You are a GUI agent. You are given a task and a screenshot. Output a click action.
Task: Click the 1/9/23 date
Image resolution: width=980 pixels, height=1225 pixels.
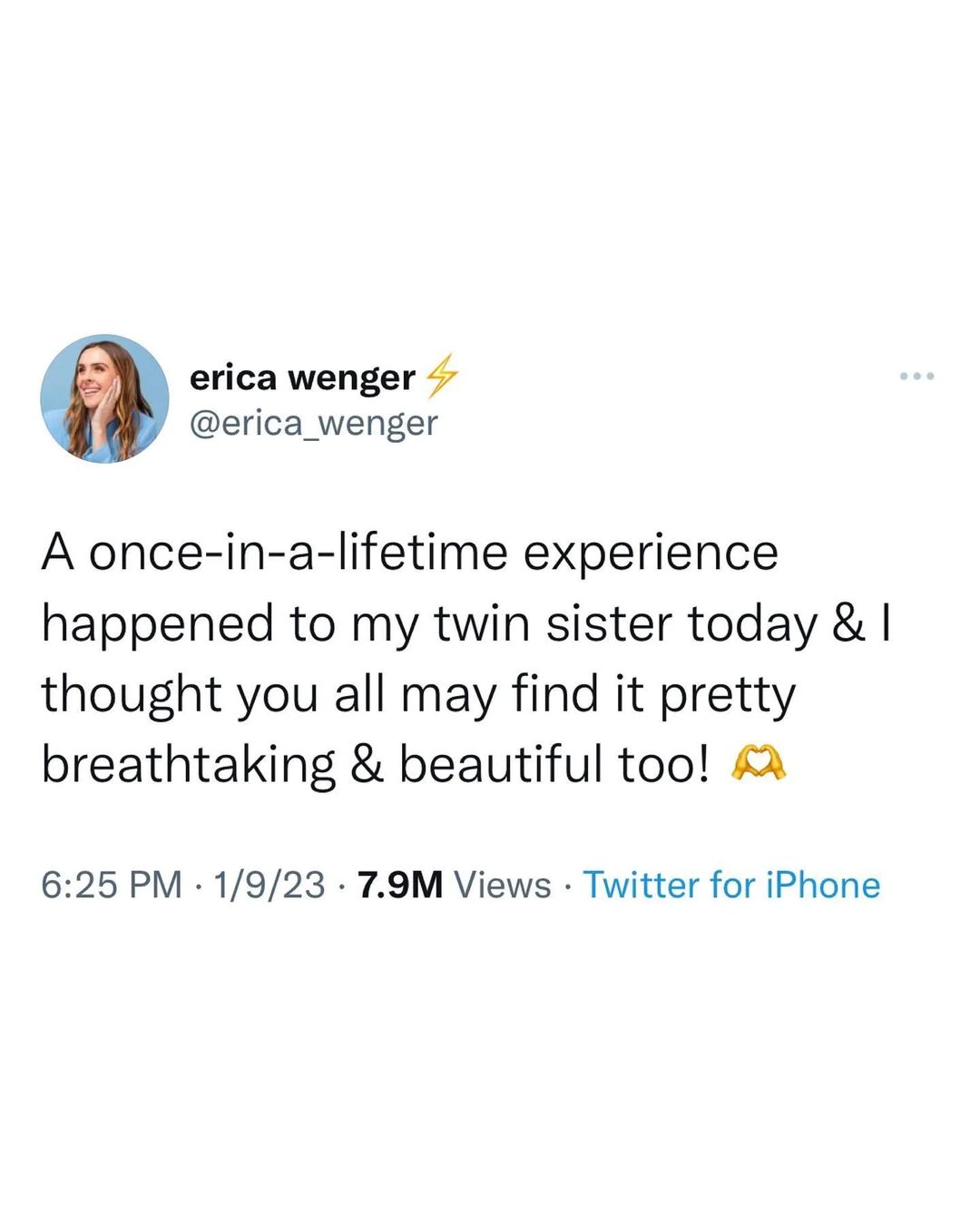pyautogui.click(x=269, y=885)
